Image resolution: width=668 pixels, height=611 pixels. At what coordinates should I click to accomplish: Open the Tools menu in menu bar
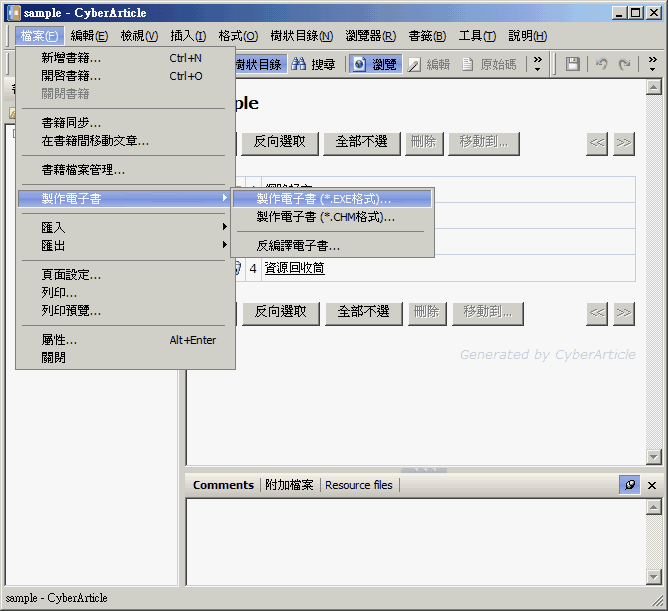[x=477, y=36]
